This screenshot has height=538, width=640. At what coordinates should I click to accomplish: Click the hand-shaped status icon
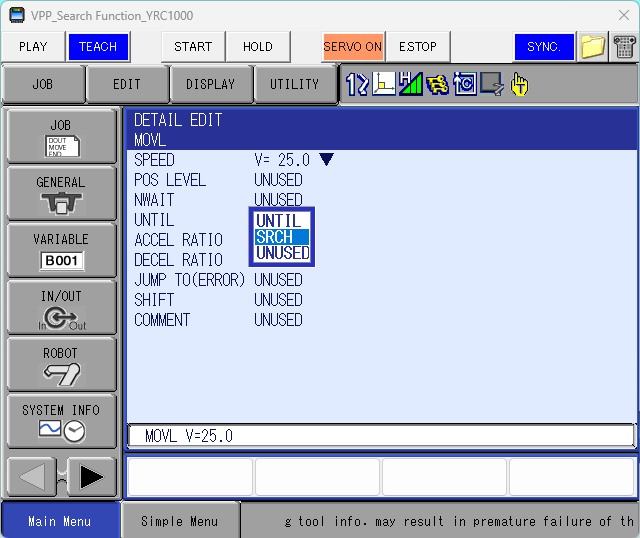coord(519,85)
